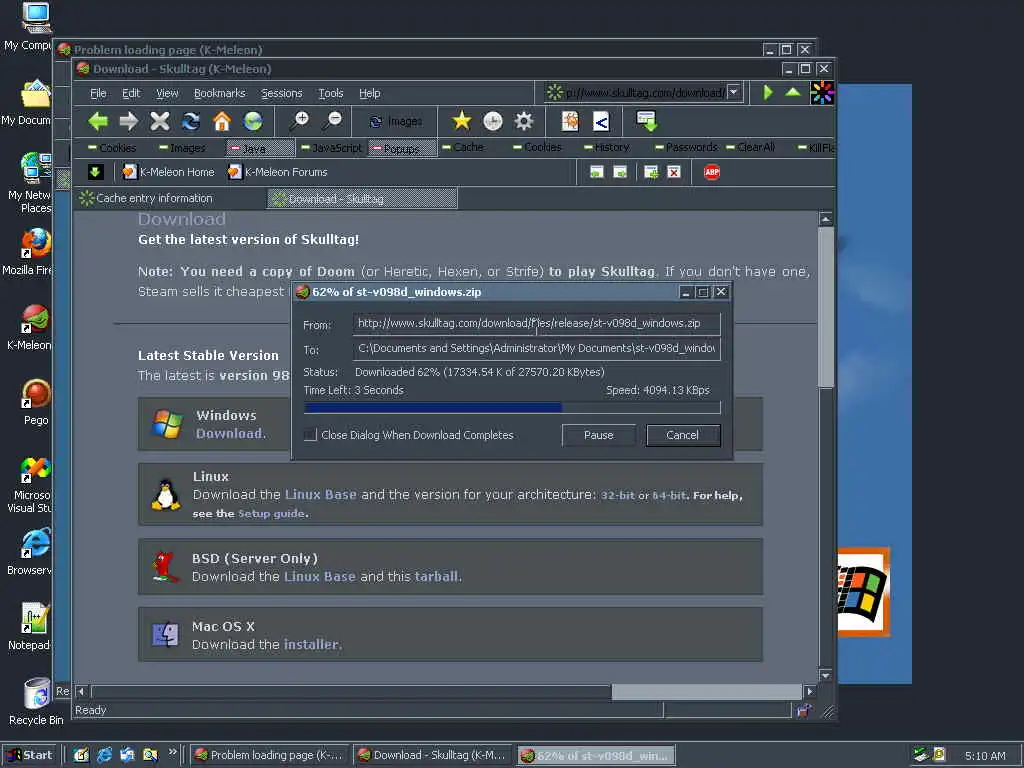Open history with the clock icon
Screen dimensions: 1024x768
pyautogui.click(x=493, y=121)
